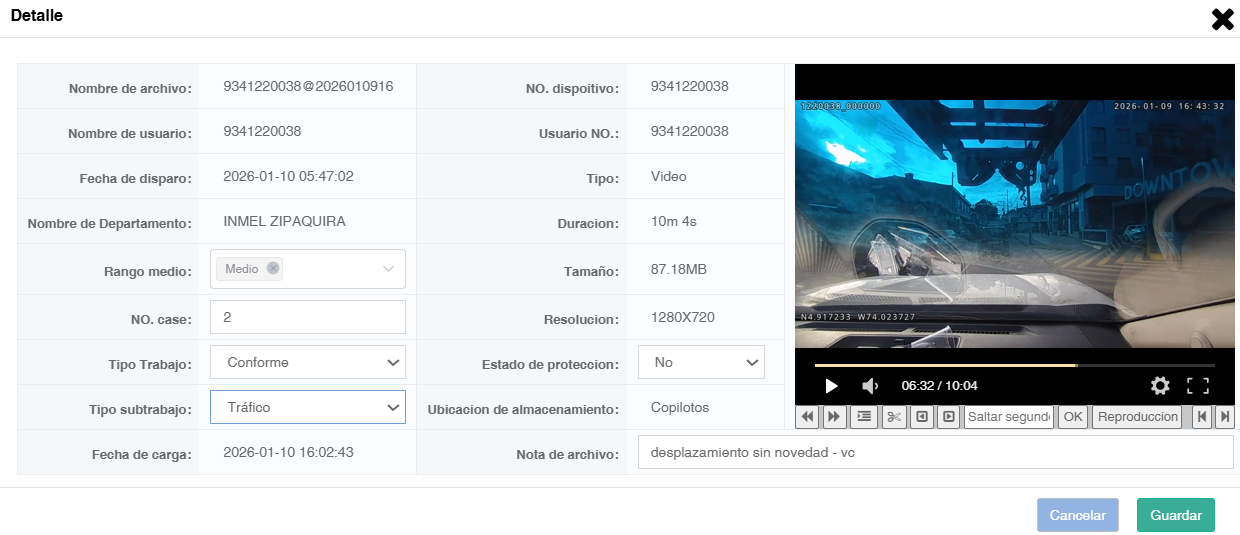This screenshot has height=535, width=1240.
Task: Skip to previous video file
Action: click(x=1203, y=416)
